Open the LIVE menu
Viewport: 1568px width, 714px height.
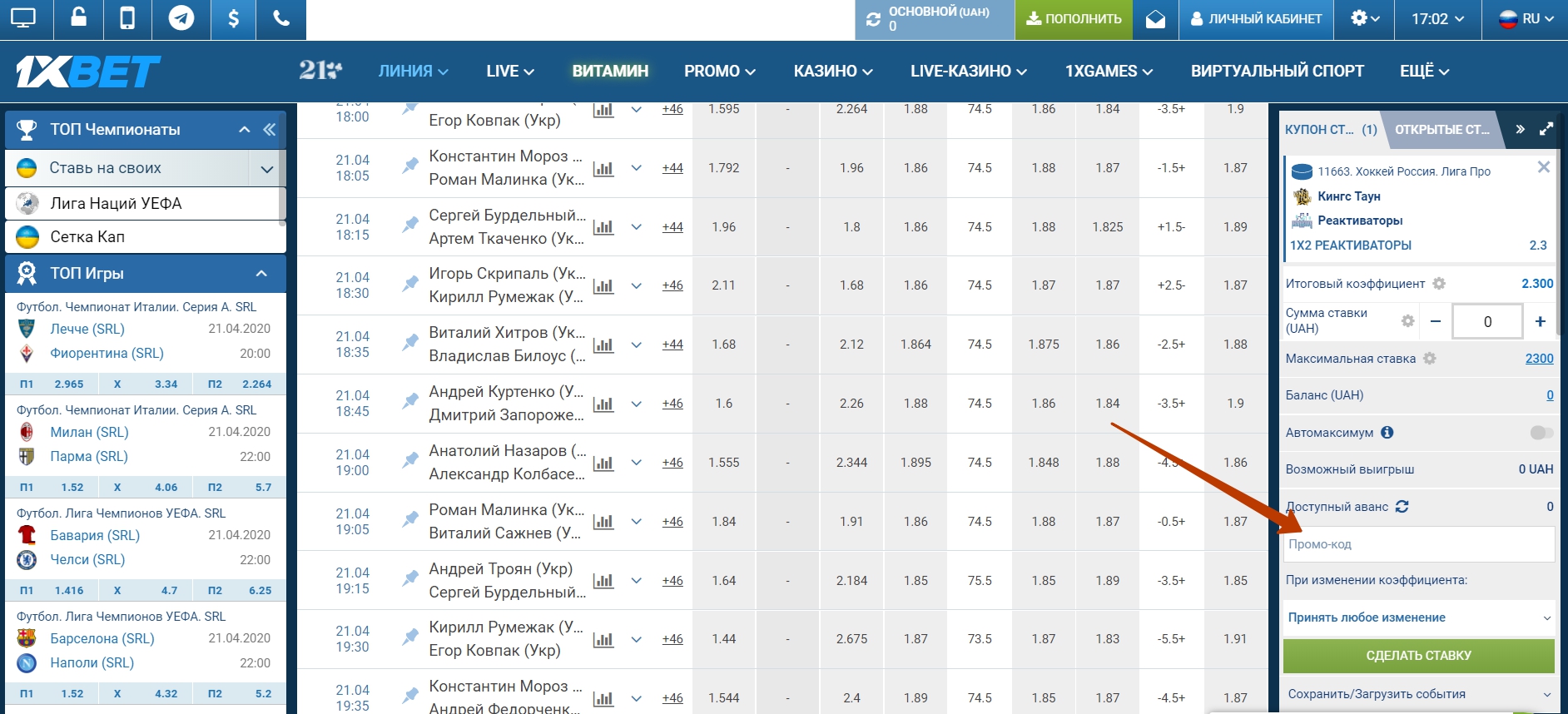pos(510,72)
